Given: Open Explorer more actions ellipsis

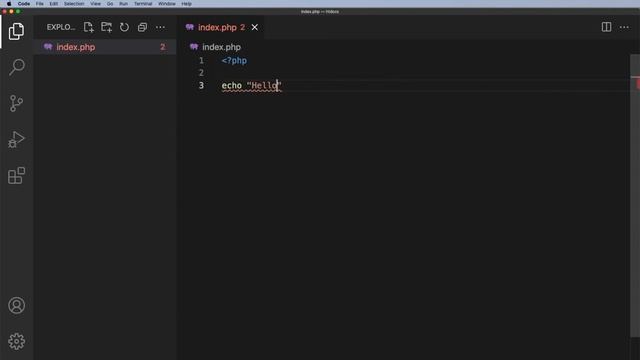Looking at the screenshot, I should (160, 27).
